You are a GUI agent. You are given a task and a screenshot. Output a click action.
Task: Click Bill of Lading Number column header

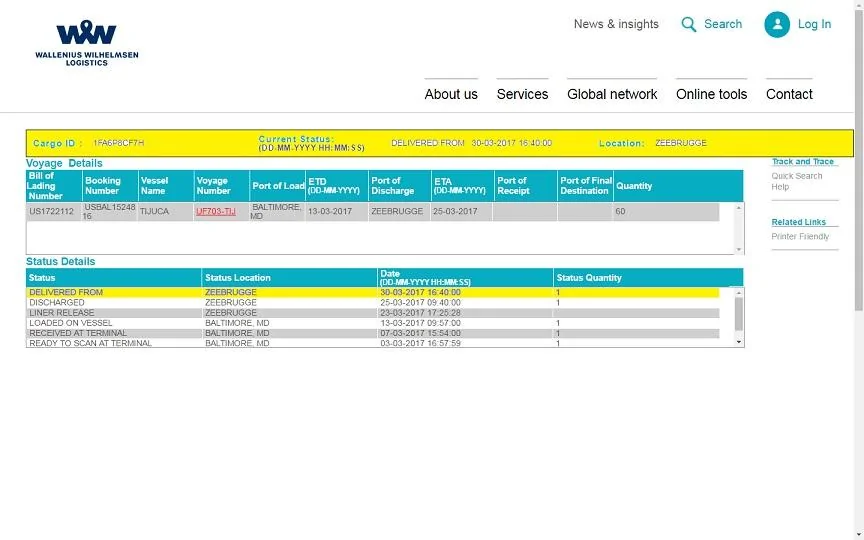[54, 186]
